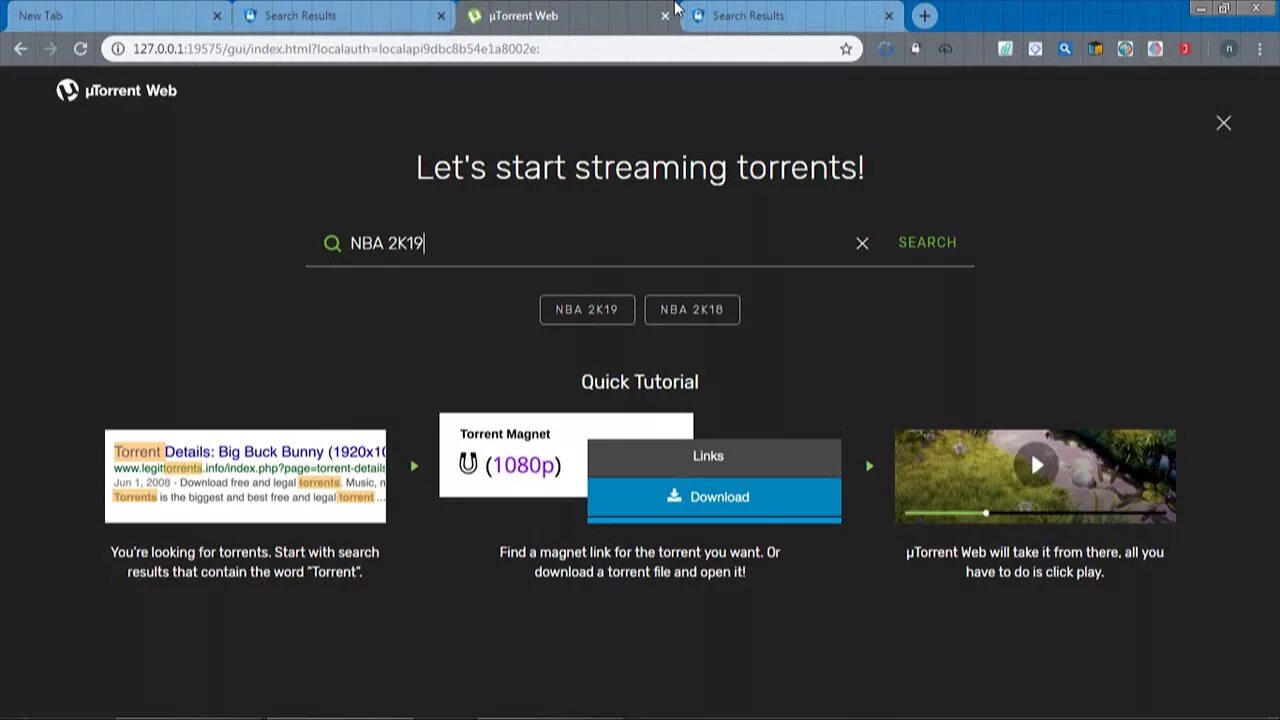
Task: Click the blue magnifier extension icon
Action: tap(1065, 48)
